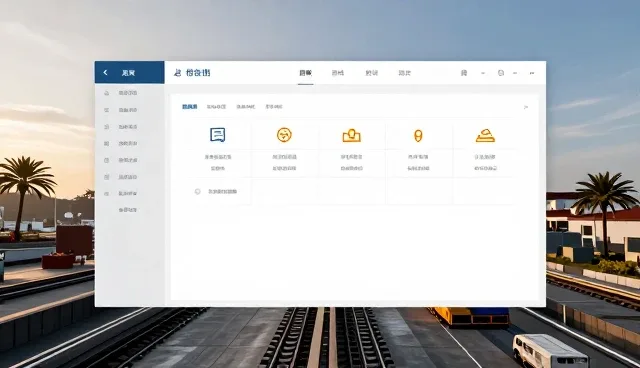Viewport: 640px width, 368px height.
Task: Switch to the second top navigation tab
Action: point(338,73)
